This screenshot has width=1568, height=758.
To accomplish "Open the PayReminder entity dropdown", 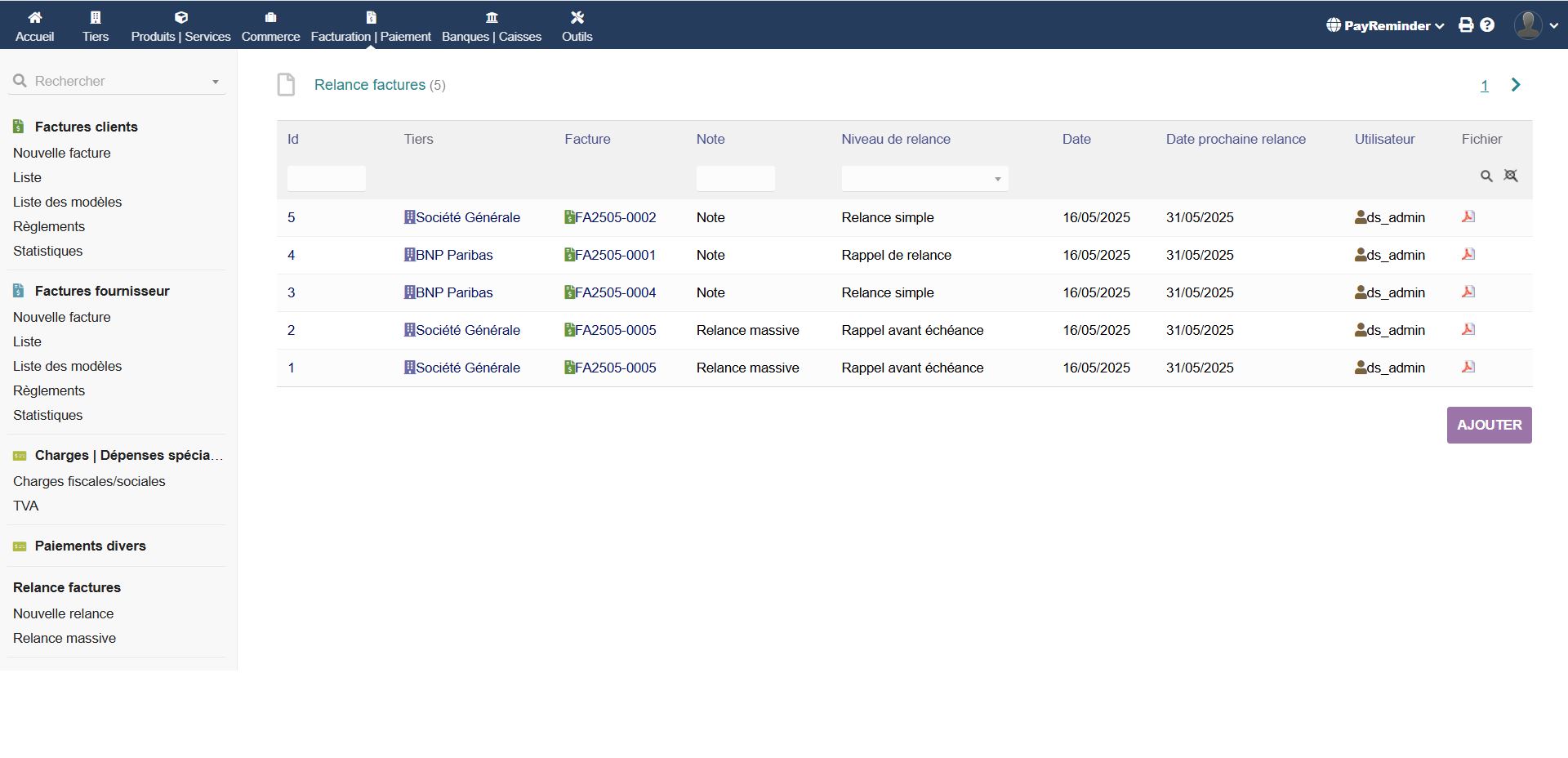I will (x=1385, y=25).
